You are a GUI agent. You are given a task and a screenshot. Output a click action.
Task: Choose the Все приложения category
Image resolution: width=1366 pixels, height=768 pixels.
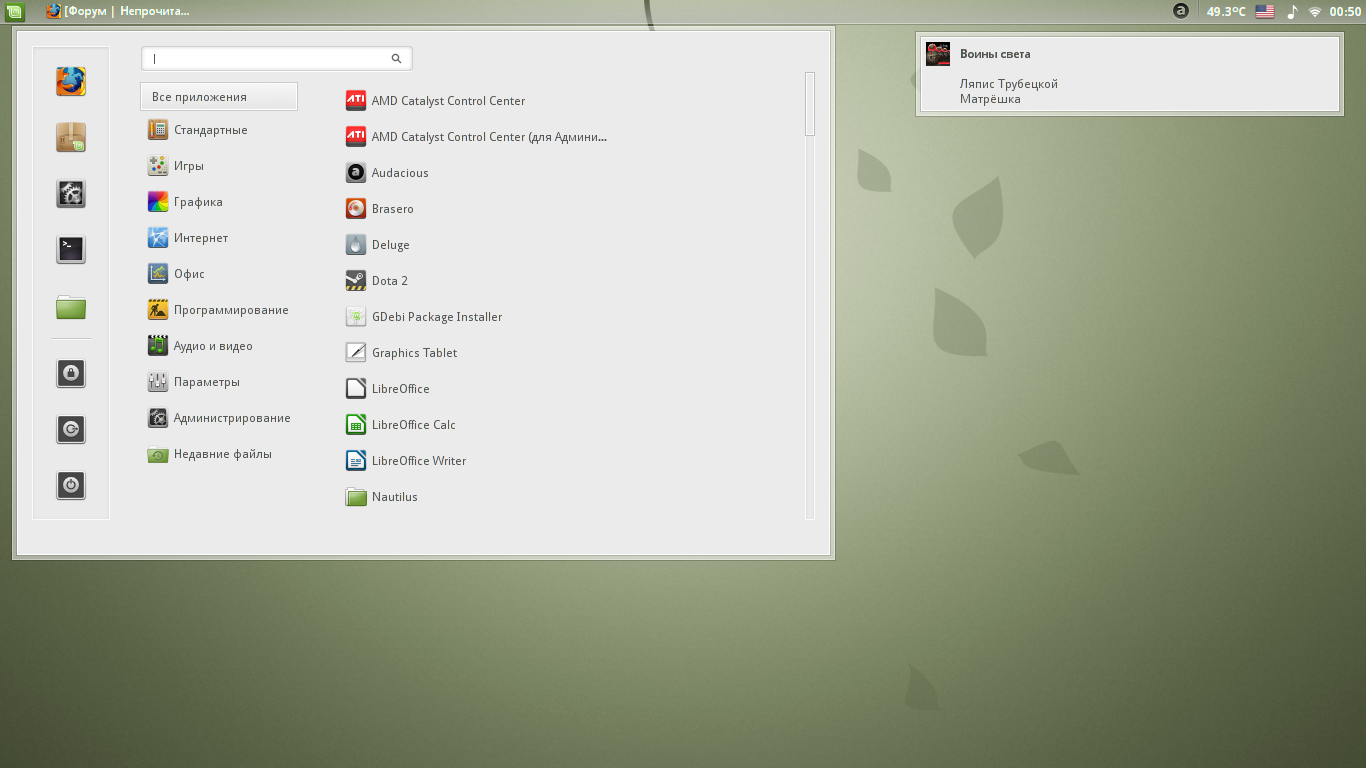pyautogui.click(x=219, y=97)
